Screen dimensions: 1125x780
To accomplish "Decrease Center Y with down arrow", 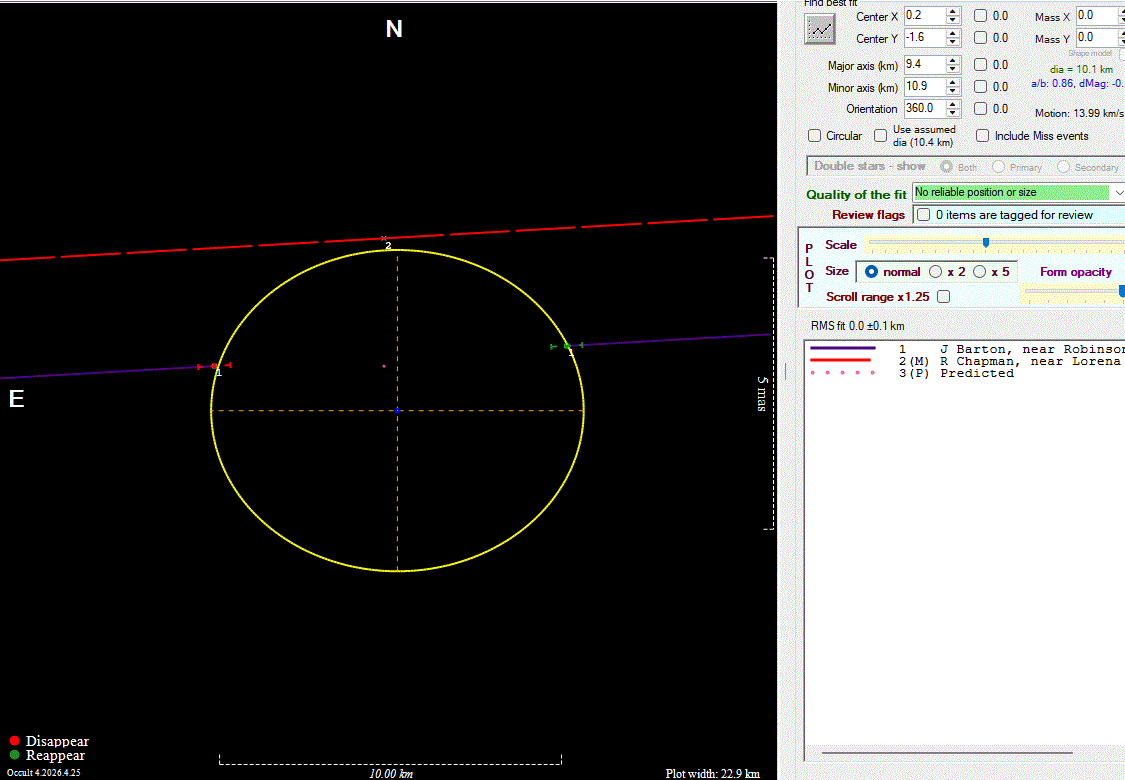I will tap(953, 42).
